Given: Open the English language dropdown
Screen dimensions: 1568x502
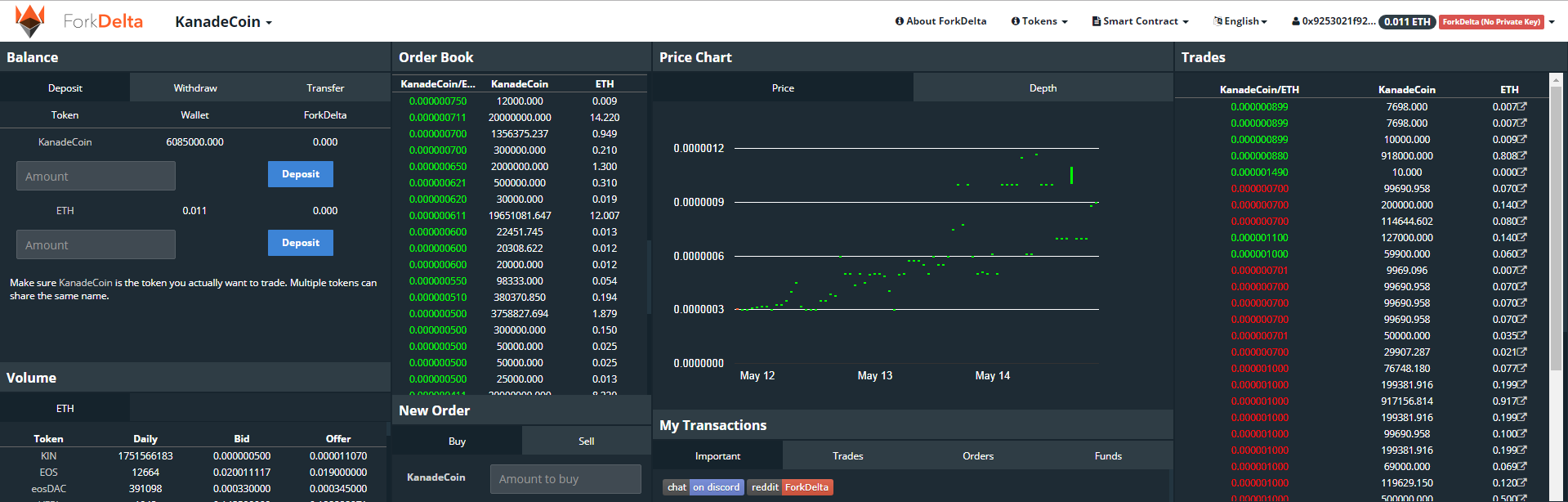Looking at the screenshot, I should [1240, 21].
